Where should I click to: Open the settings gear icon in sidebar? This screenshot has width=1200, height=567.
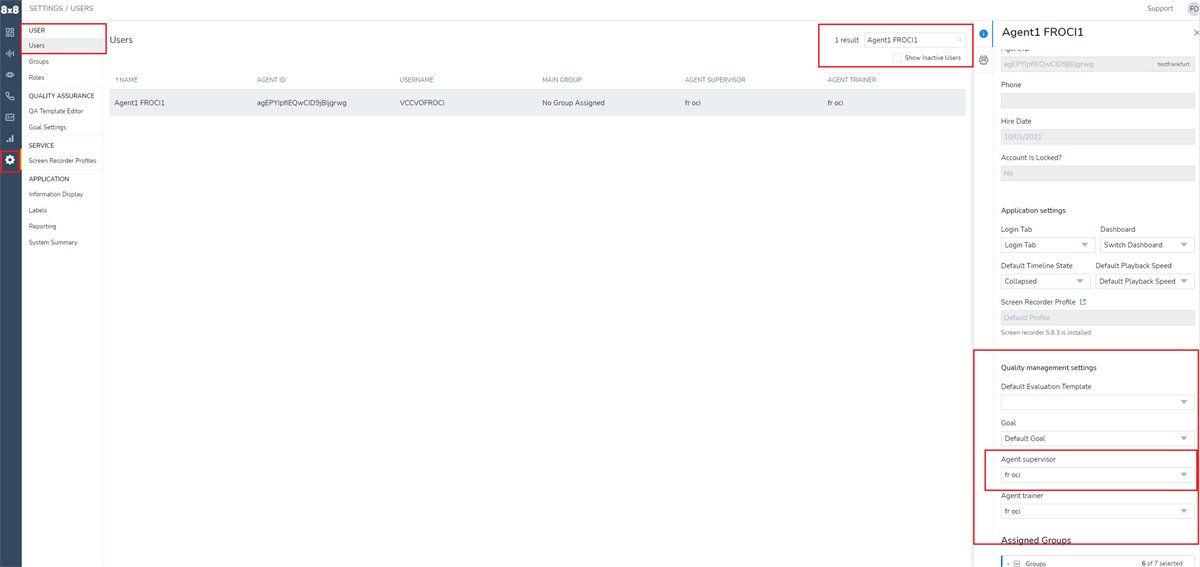[x=10, y=160]
